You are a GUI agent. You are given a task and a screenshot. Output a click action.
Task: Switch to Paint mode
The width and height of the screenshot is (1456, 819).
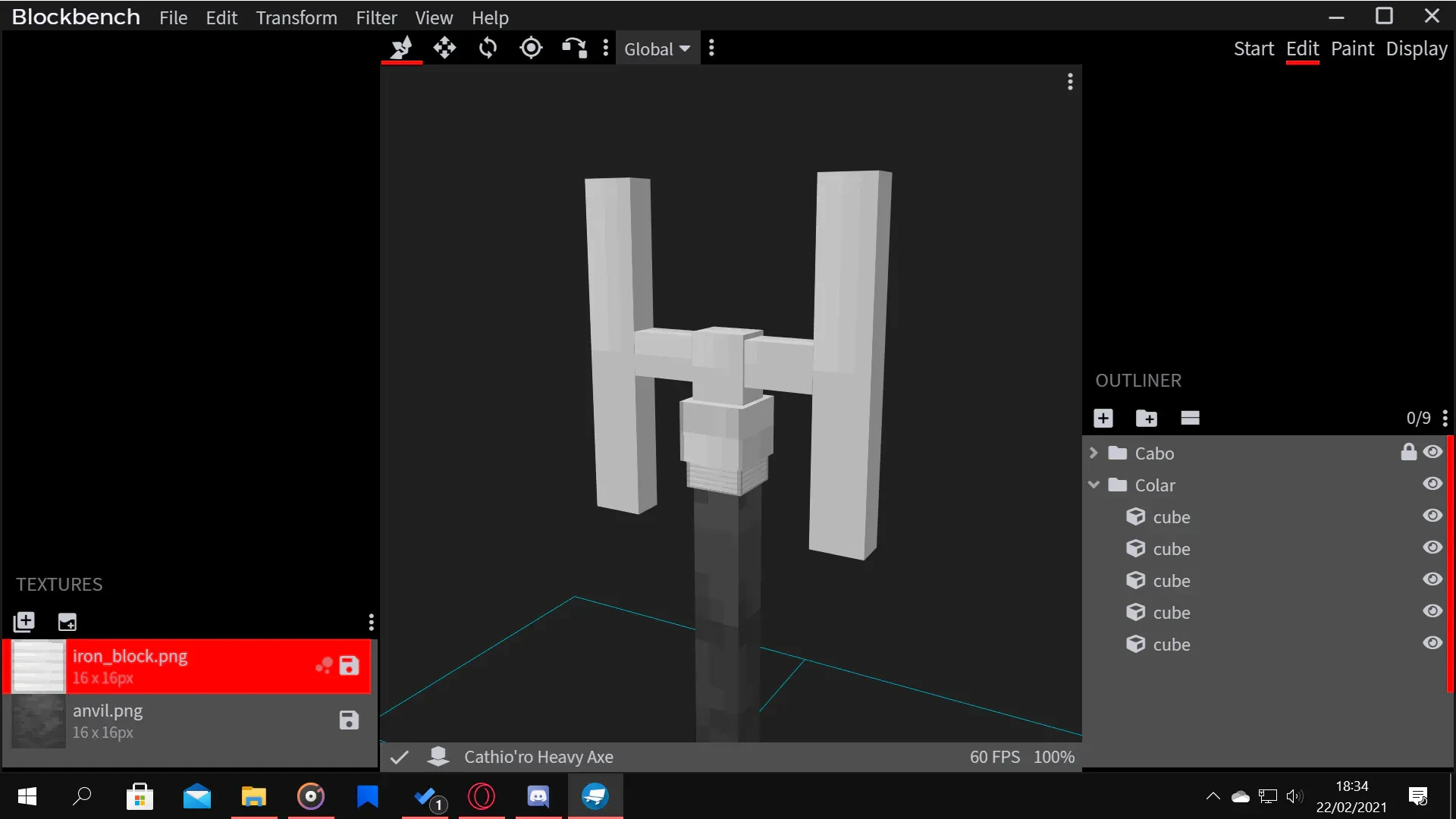(x=1352, y=49)
